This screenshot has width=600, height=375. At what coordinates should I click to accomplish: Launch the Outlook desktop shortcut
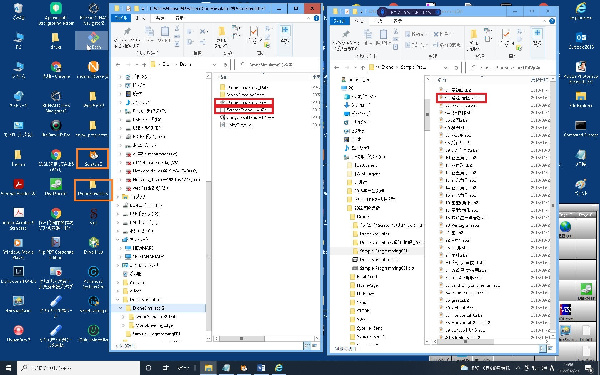coord(580,41)
